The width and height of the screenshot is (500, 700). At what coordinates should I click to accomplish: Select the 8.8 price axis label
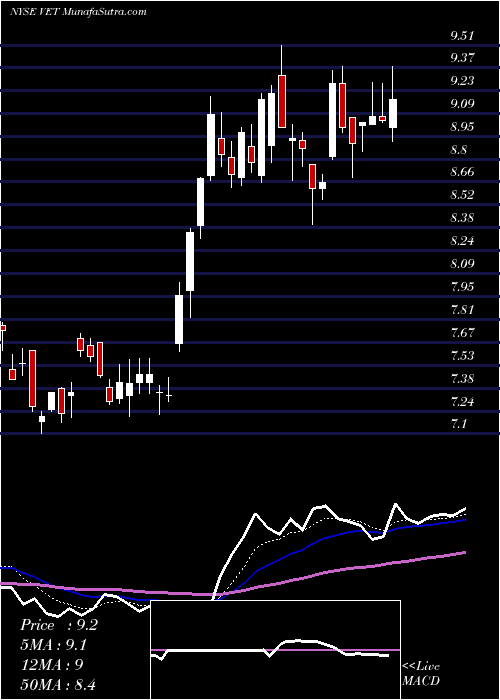pos(459,150)
